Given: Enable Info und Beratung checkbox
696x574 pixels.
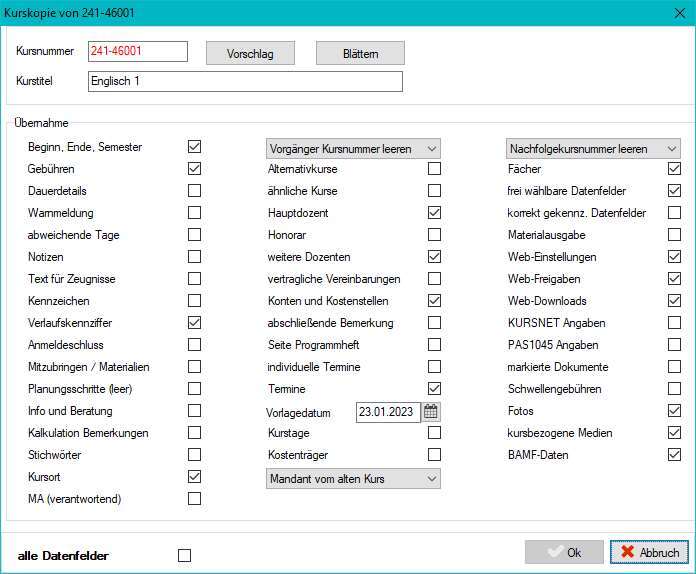Looking at the screenshot, I should click(194, 411).
